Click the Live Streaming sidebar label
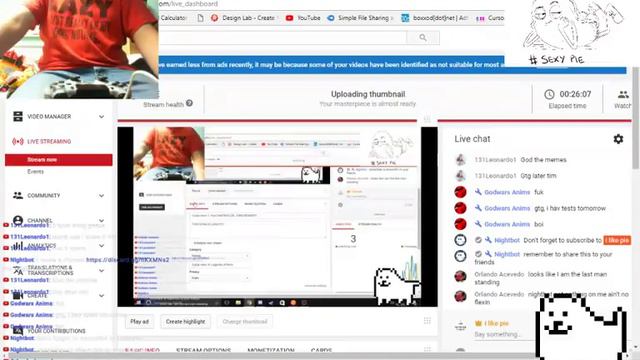Viewport: 640px width, 360px height. click(x=49, y=142)
